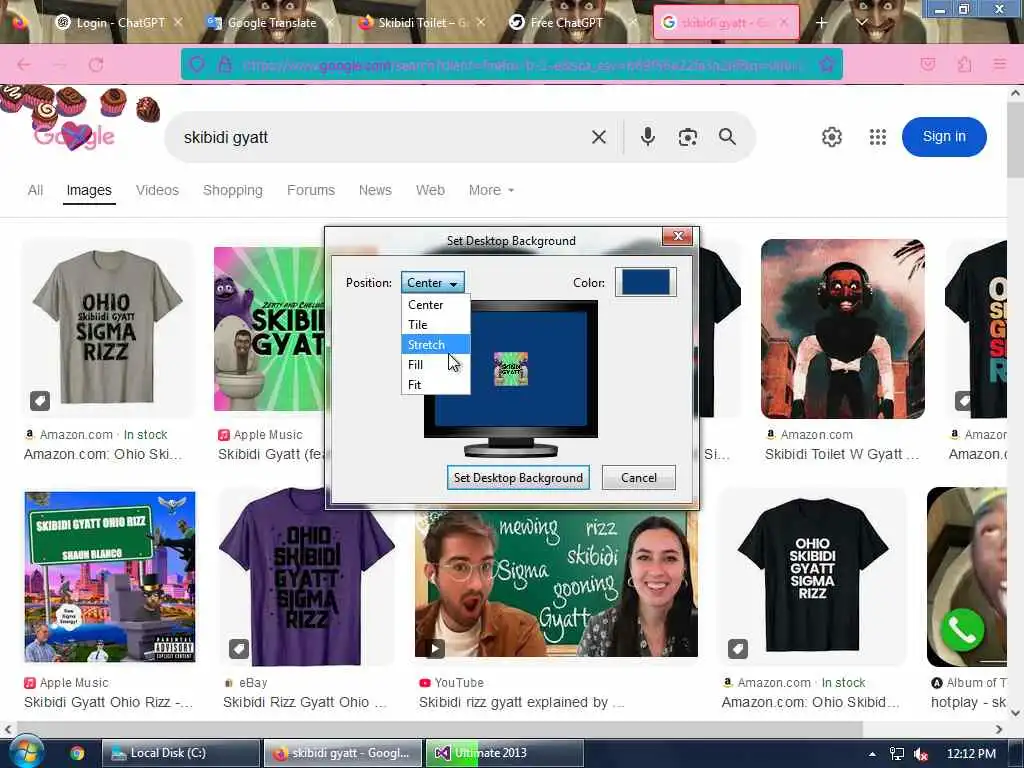
Task: Open the Skibidi Rizz Gyatt Ohio eBay link
Action: point(305,702)
